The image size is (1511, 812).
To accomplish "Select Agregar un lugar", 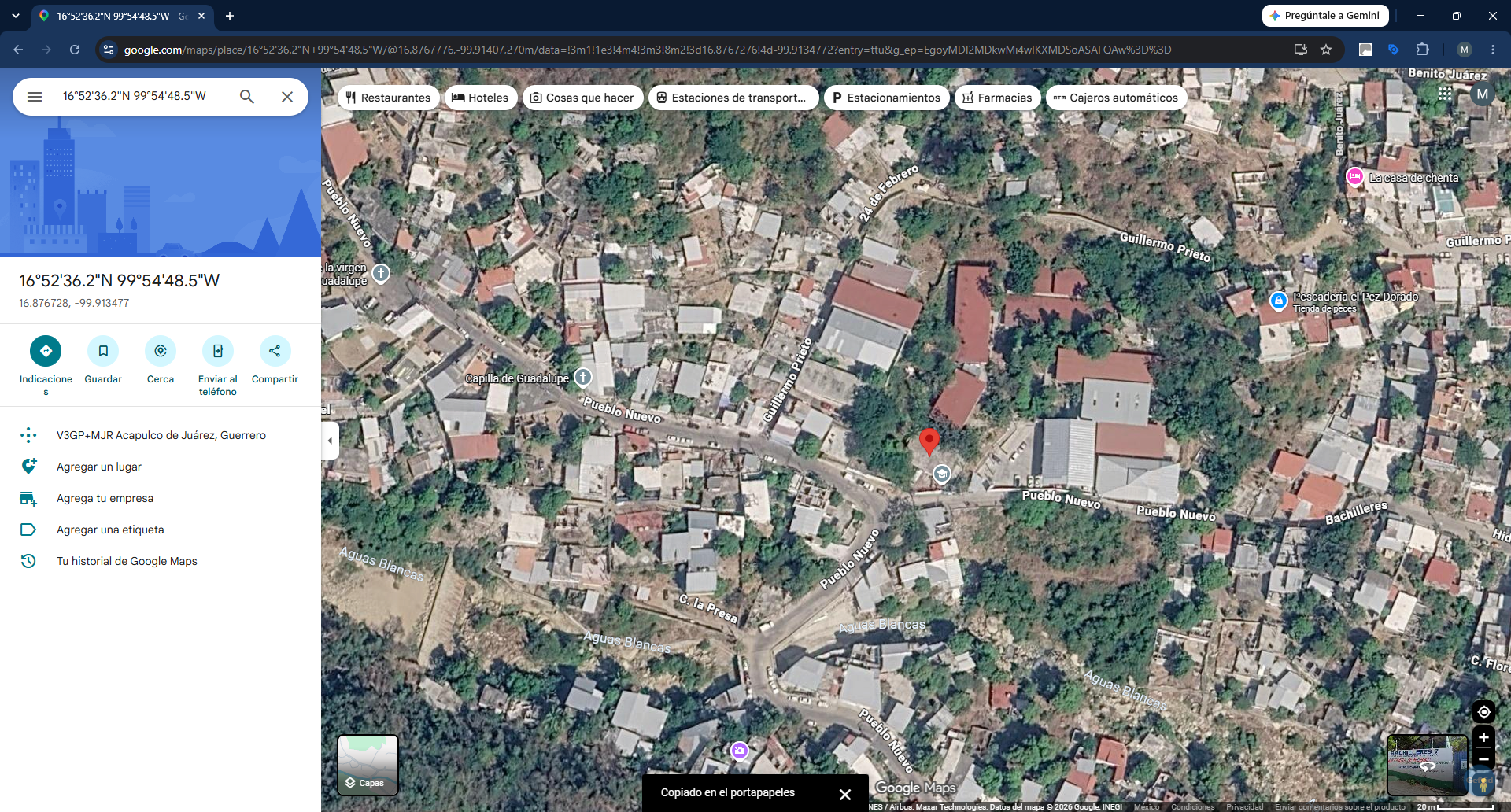I will tap(161, 467).
